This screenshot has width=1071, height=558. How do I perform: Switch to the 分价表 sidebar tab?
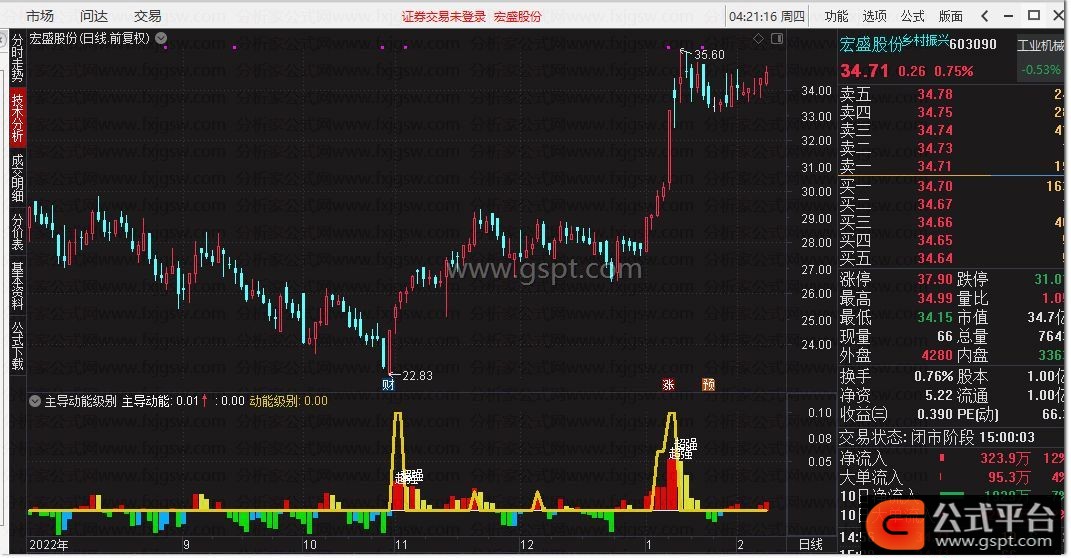point(17,232)
